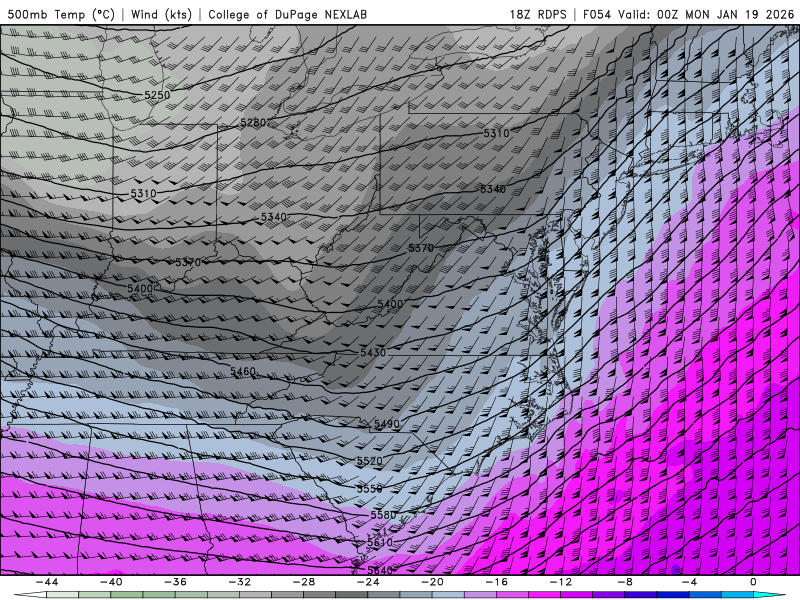Click the 5580 height contour label

[x=383, y=515]
